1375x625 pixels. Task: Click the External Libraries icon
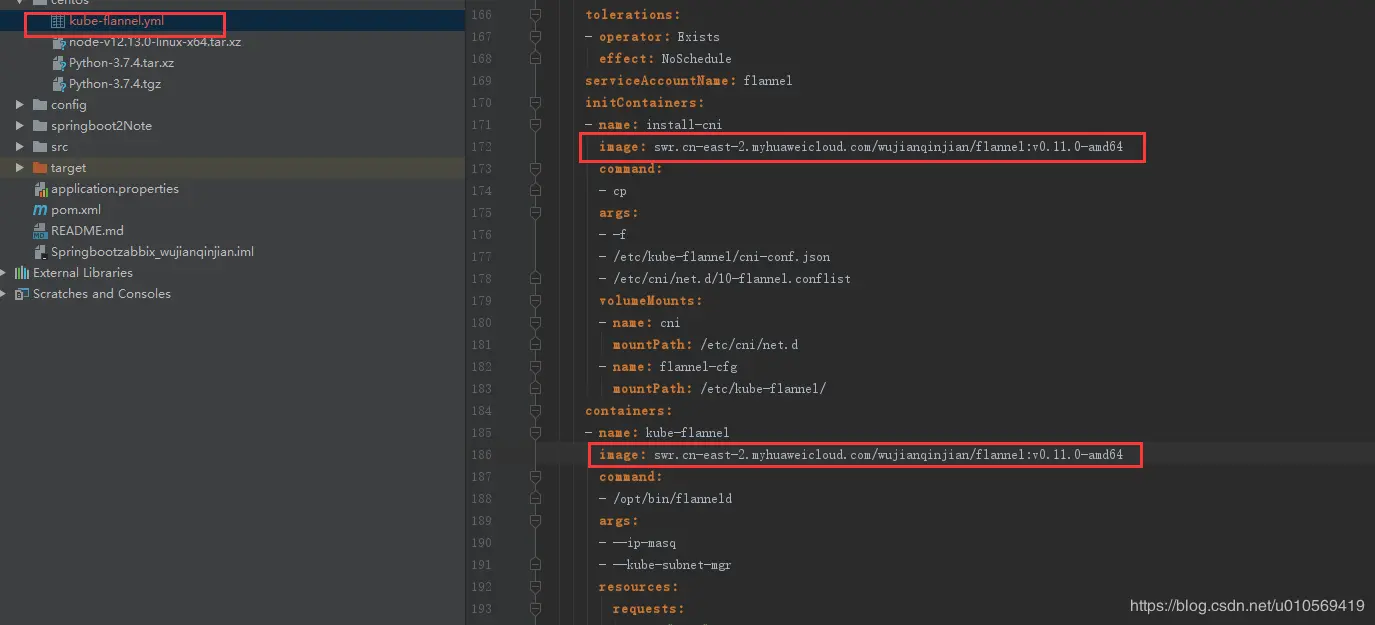coord(22,273)
